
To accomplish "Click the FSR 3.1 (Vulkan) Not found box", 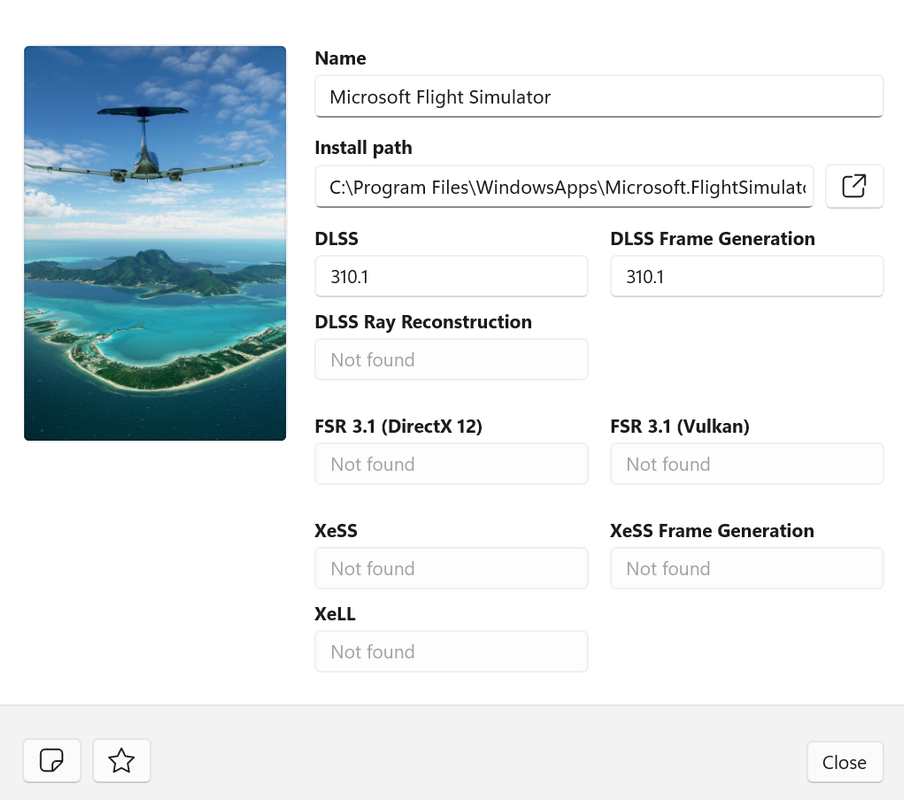I will [747, 463].
